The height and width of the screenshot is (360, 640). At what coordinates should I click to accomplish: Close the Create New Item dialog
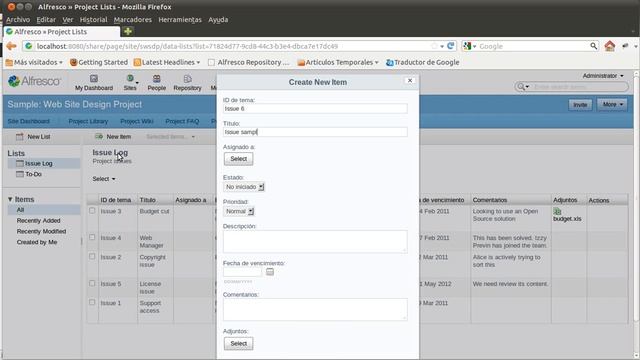point(410,80)
